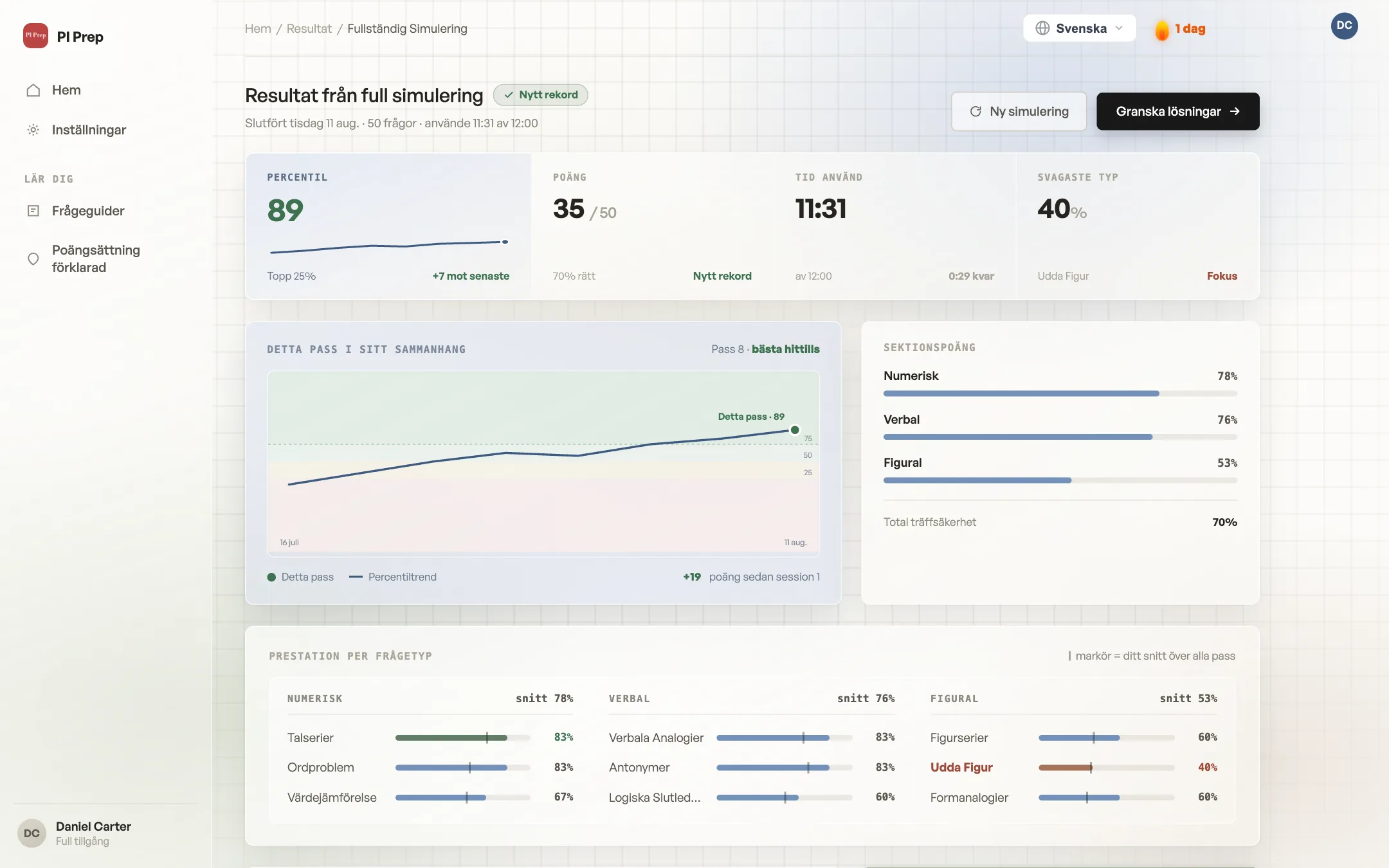
Task: Click the Poängsättning förklarad sidebar icon
Action: pos(33,258)
